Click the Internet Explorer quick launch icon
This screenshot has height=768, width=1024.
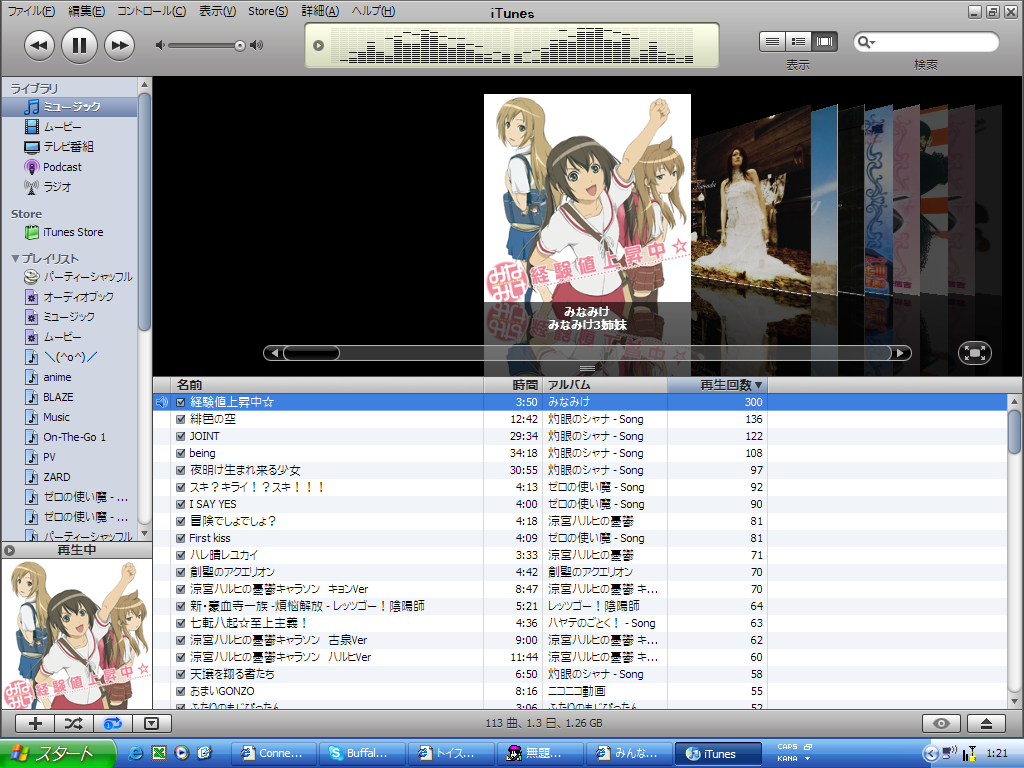click(x=136, y=753)
